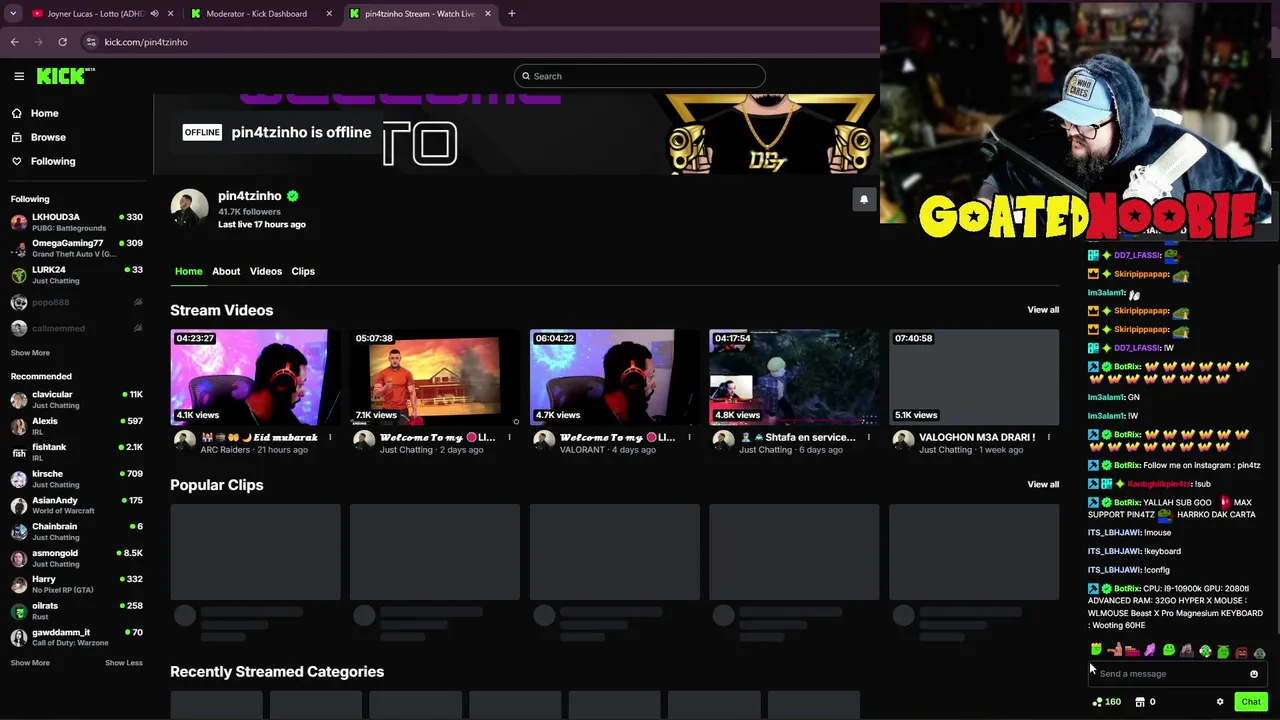Collapse Recommended list with Show Less
Viewport: 1280px width, 720px height.
124,663
